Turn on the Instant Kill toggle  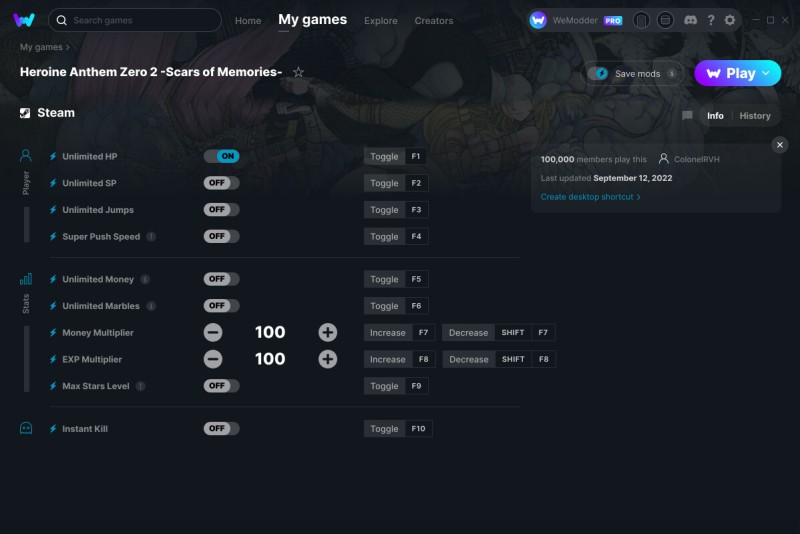click(x=221, y=429)
